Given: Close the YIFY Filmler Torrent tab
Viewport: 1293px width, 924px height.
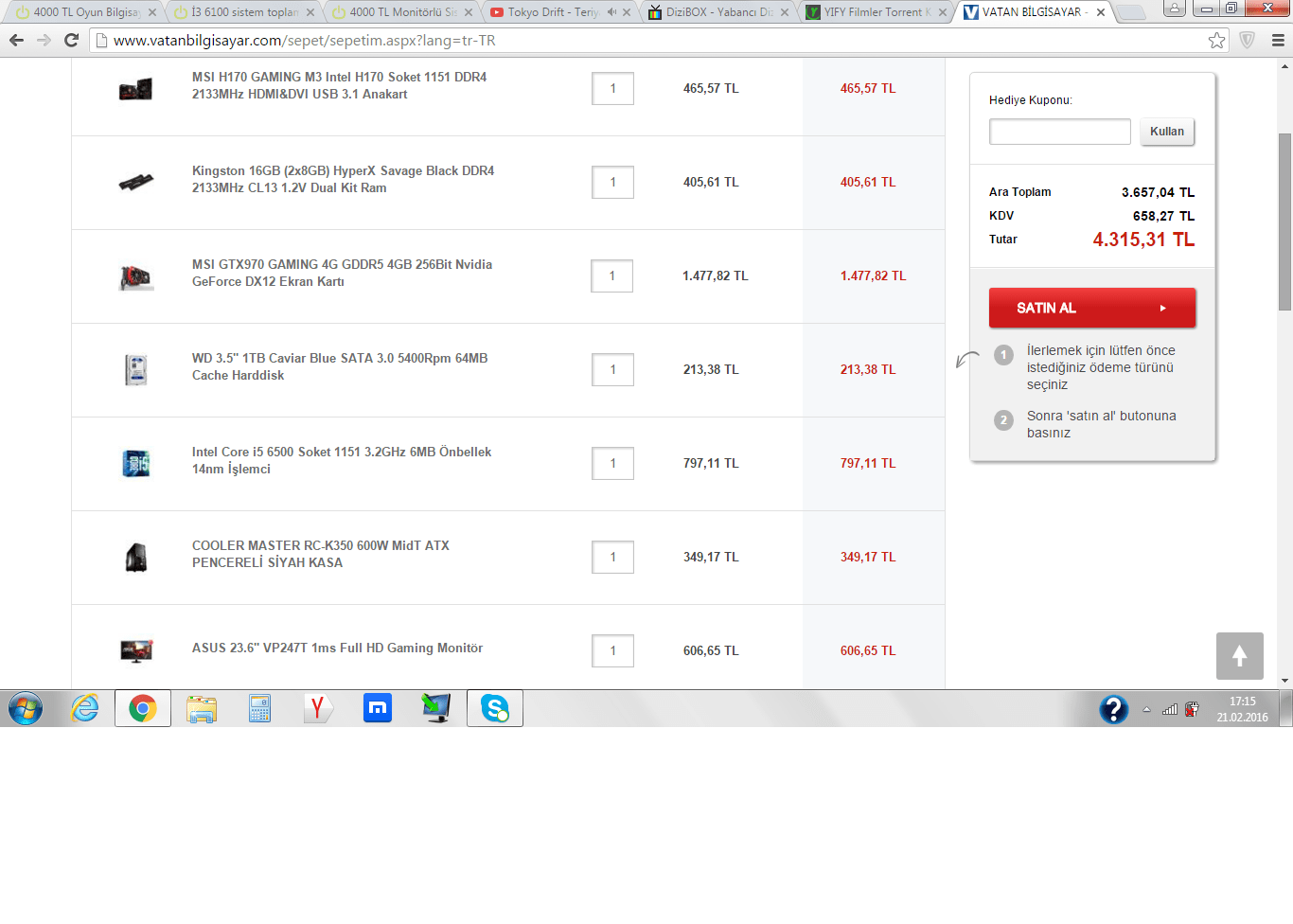Looking at the screenshot, I should (x=943, y=12).
